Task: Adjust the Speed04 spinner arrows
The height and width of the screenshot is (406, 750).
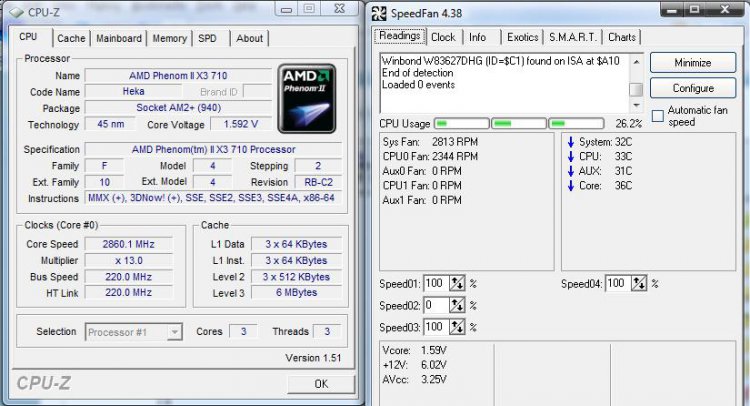Action: pos(639,284)
